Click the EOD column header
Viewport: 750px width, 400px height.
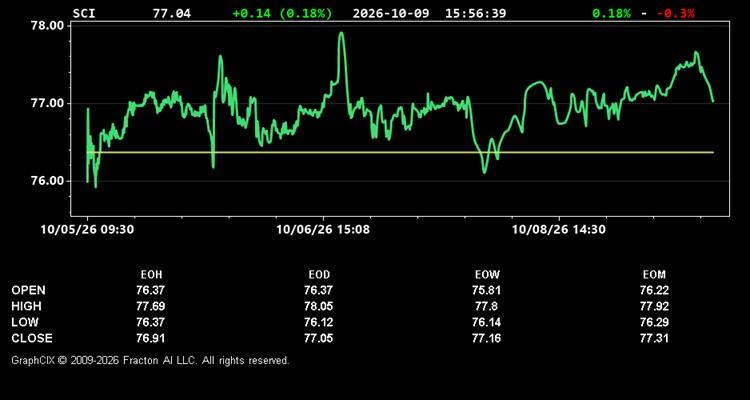(x=319, y=275)
